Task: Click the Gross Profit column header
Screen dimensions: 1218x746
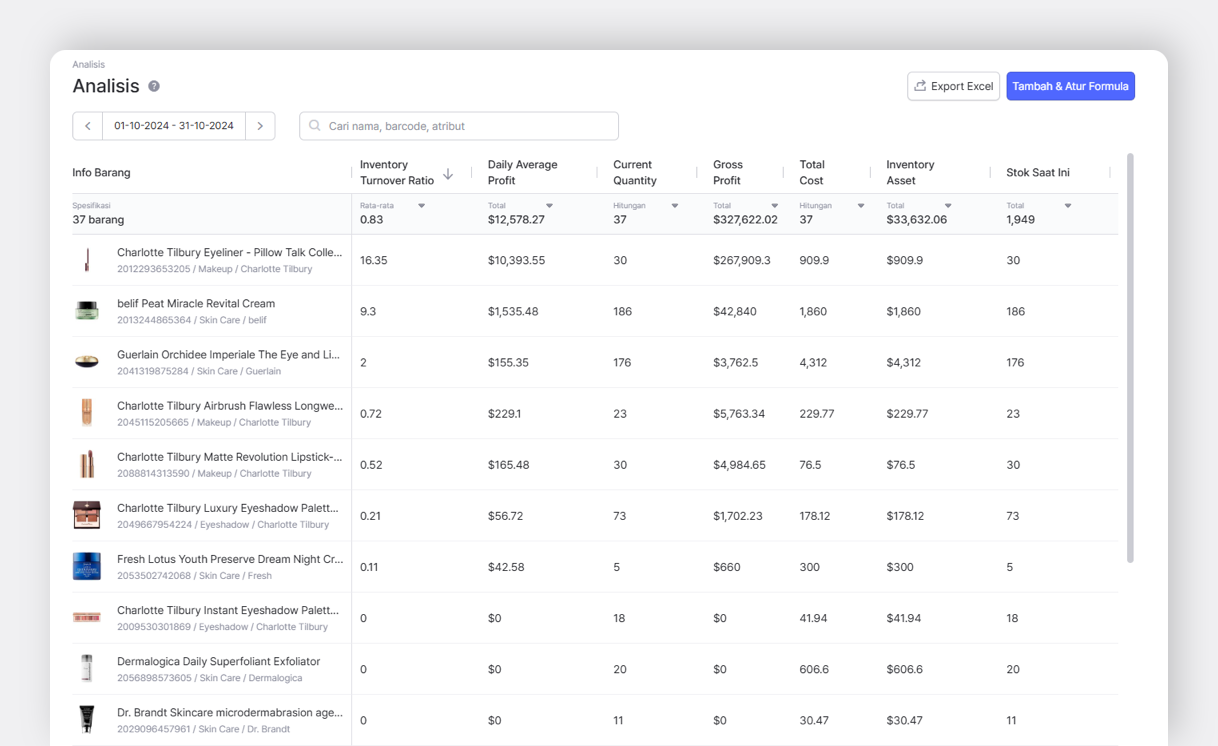Action: tap(728, 172)
